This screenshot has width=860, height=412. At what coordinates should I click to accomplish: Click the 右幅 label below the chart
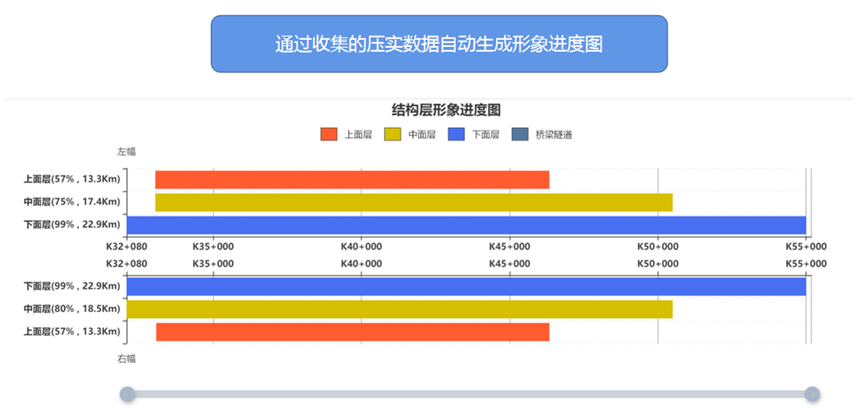tap(126, 359)
